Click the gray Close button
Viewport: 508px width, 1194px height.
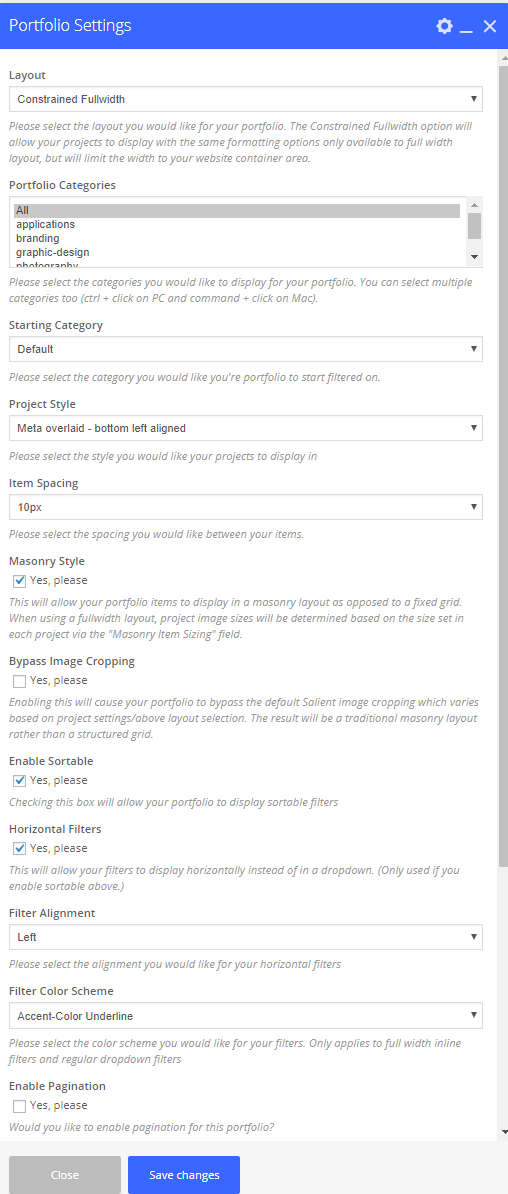point(65,1175)
